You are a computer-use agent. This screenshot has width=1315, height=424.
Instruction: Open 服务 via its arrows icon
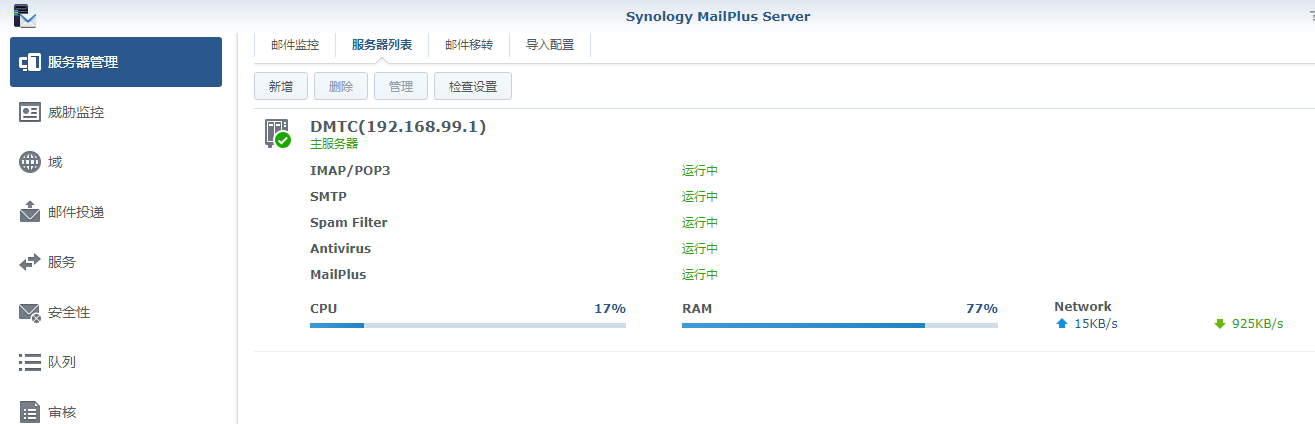point(30,262)
